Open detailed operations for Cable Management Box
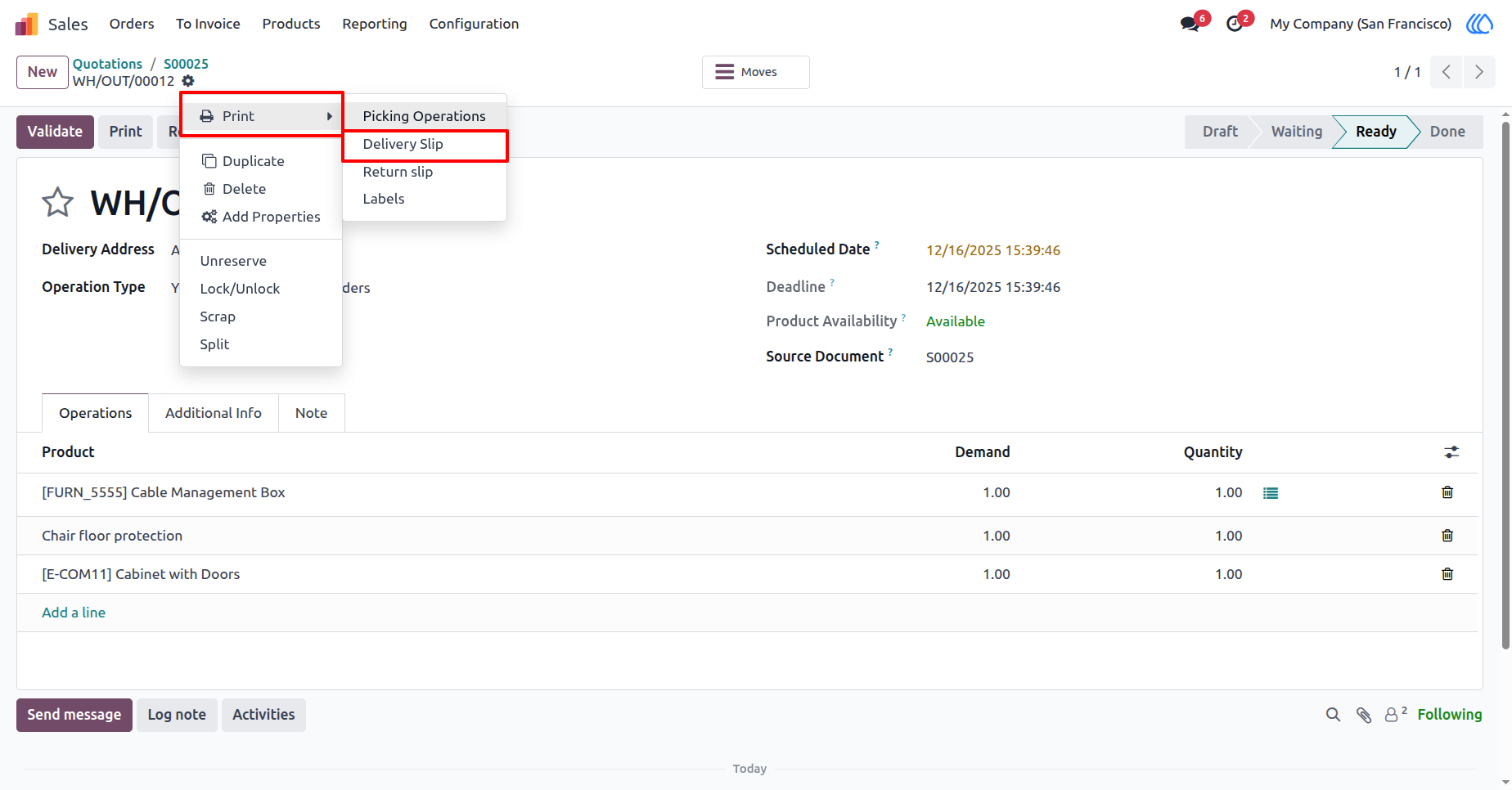 point(1271,493)
